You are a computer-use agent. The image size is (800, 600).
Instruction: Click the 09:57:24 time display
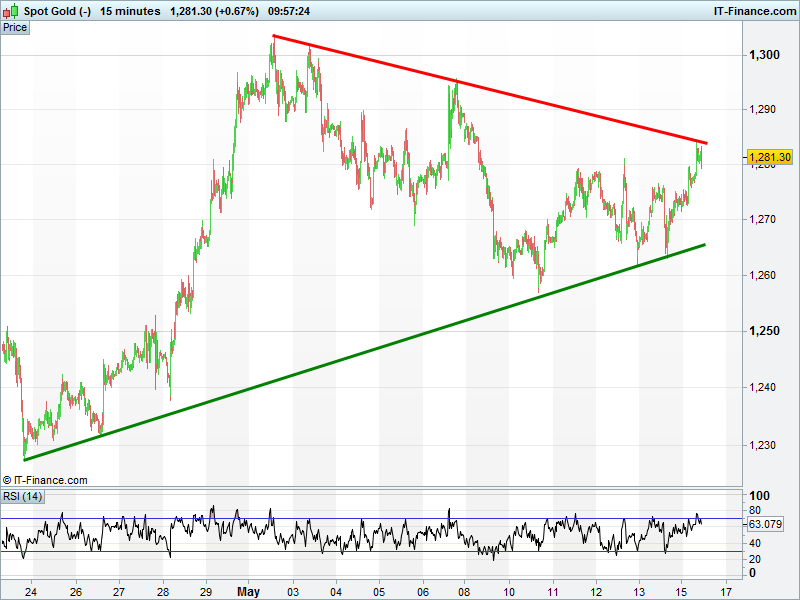[289, 11]
